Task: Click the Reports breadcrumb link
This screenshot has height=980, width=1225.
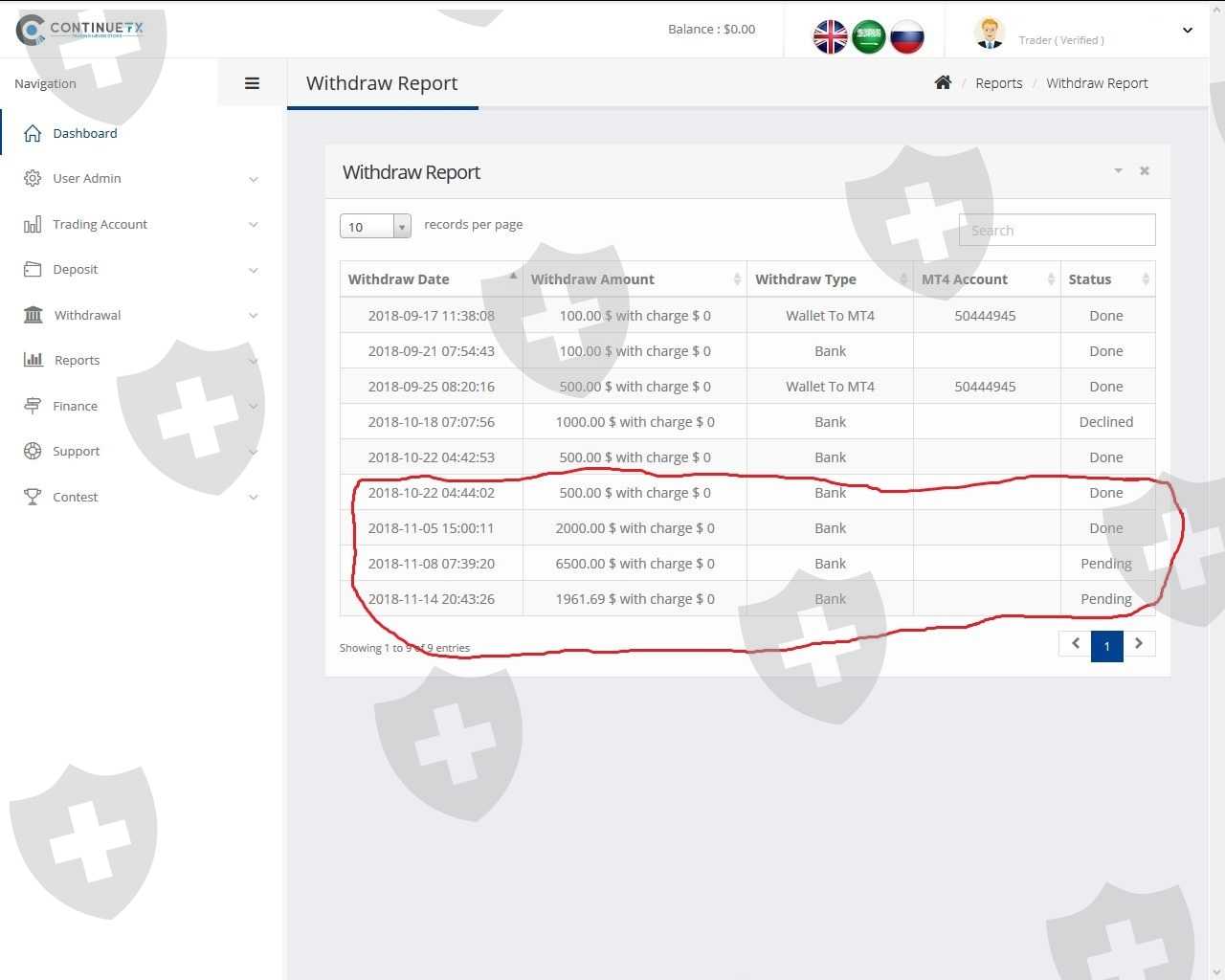Action: pyautogui.click(x=999, y=83)
